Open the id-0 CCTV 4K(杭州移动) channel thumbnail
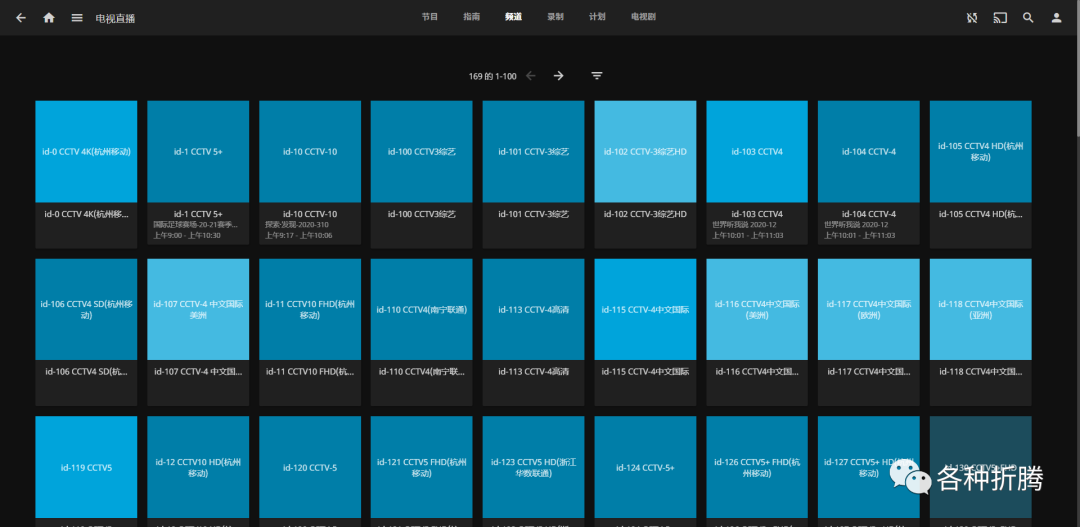The image size is (1080, 527). tap(86, 152)
